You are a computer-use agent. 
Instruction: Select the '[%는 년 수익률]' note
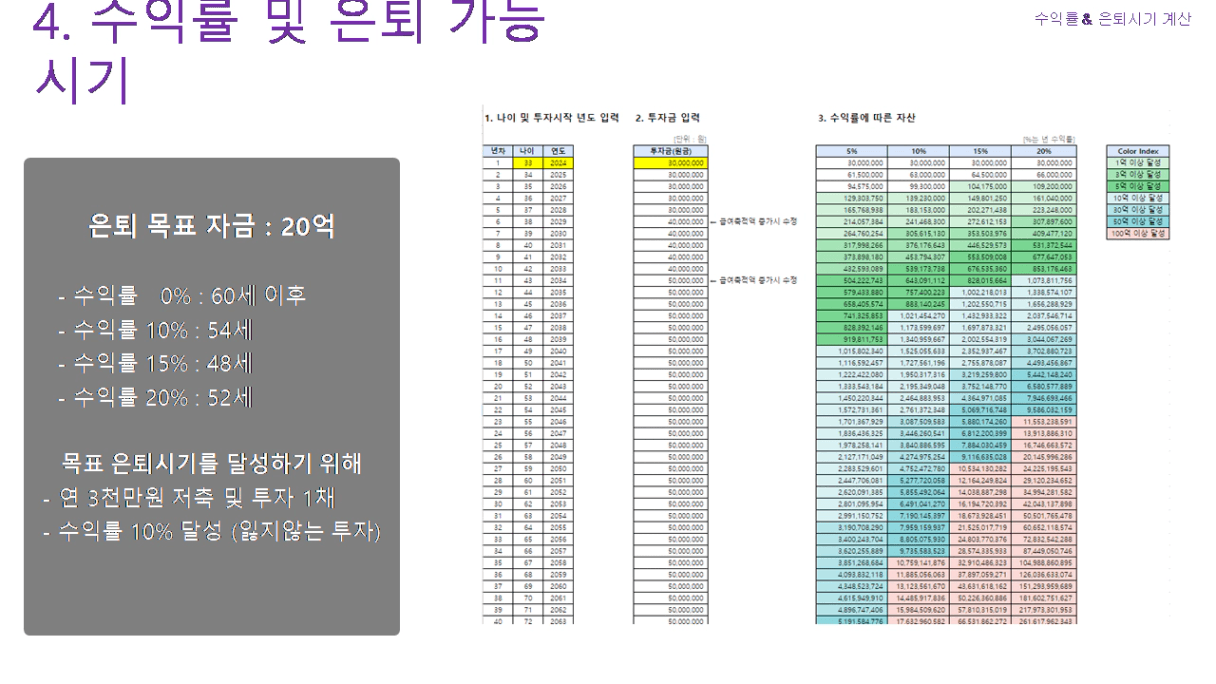(x=1048, y=140)
